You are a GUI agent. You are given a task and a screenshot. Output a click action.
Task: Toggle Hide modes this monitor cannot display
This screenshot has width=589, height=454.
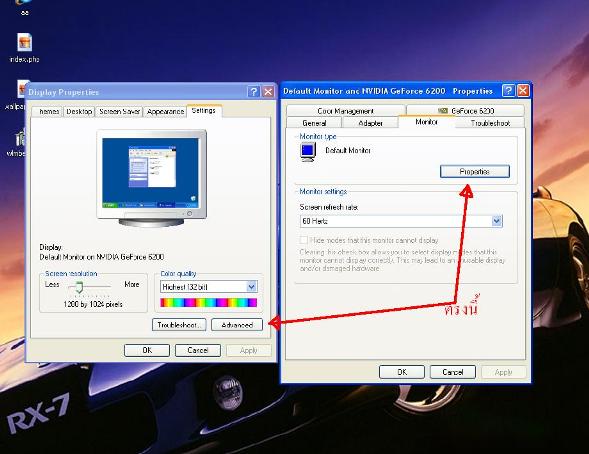pos(304,240)
